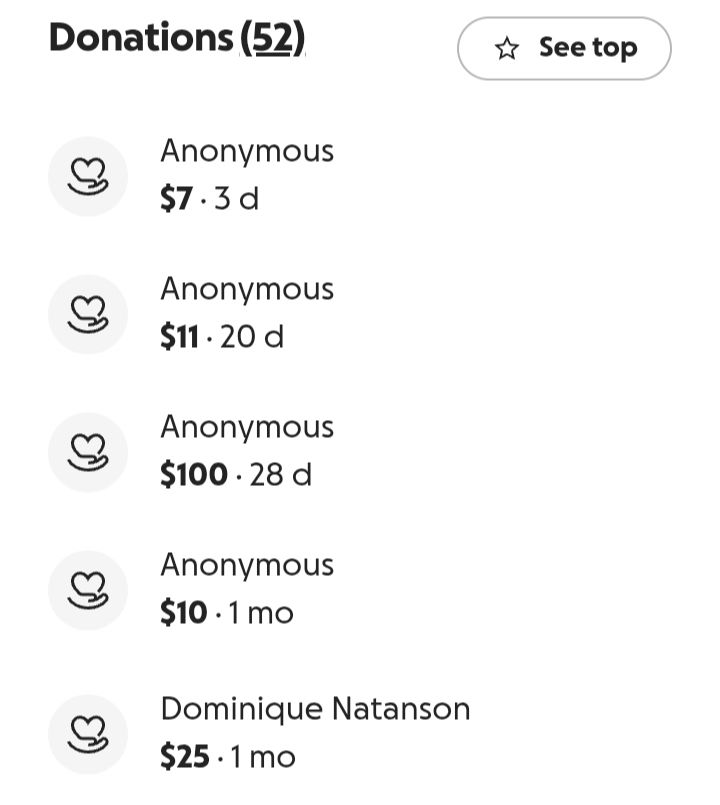Click the Anonymous name on $10 donation
This screenshot has width=720, height=805.
247,566
